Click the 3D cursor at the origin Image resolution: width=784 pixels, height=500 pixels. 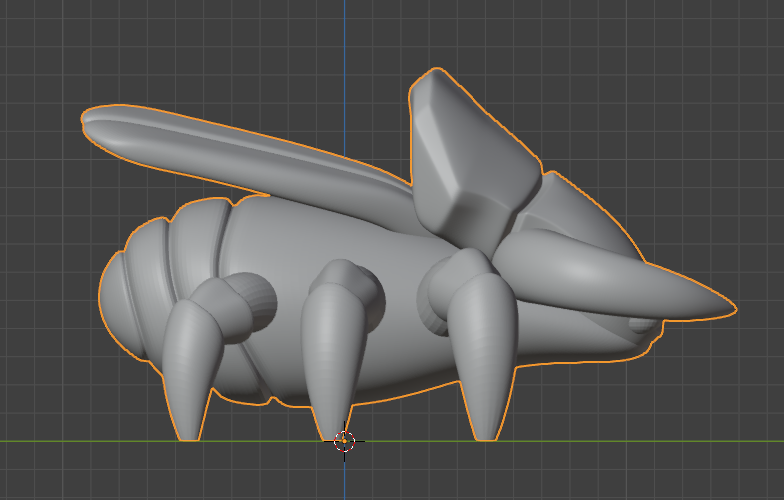pyautogui.click(x=344, y=442)
